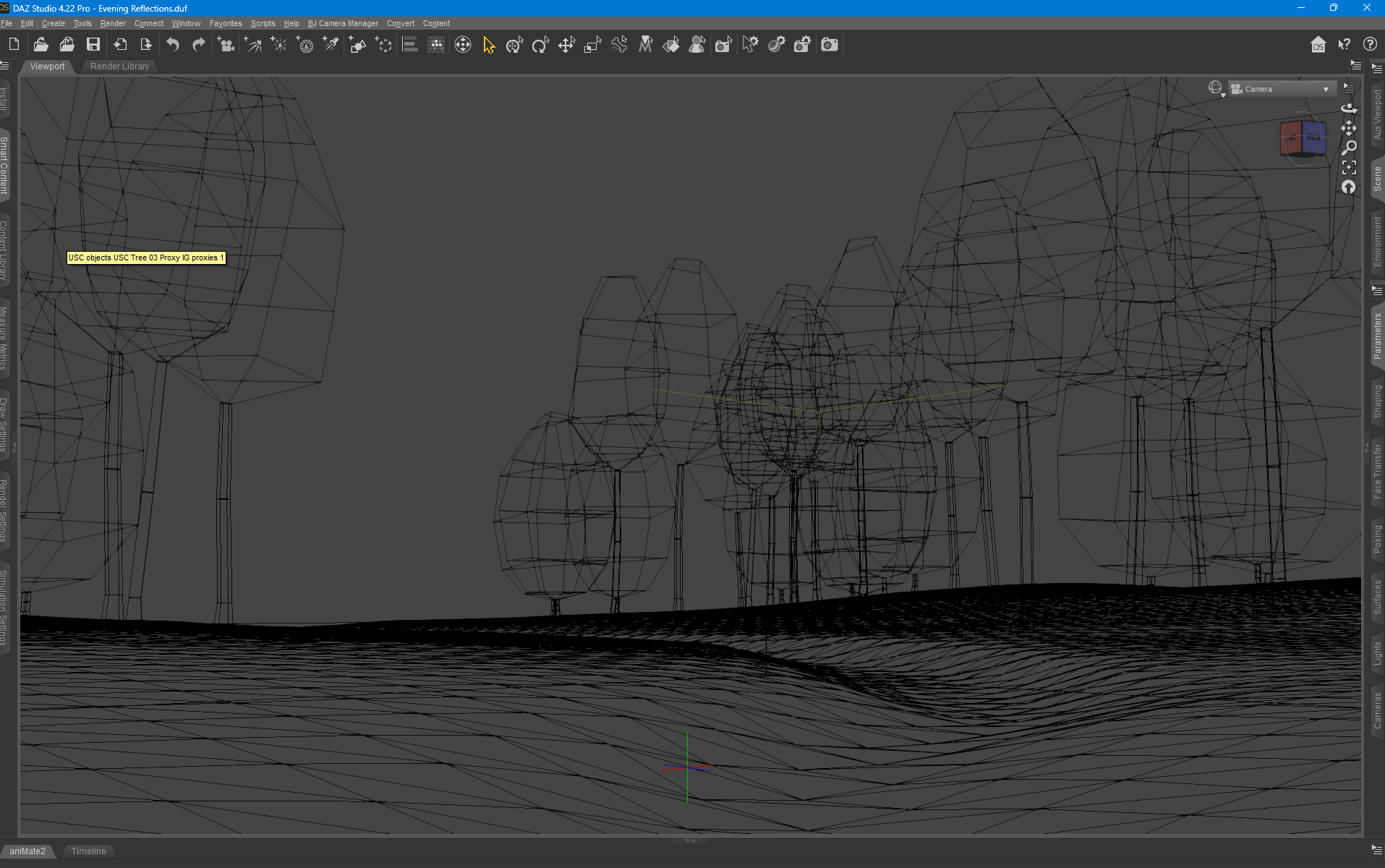The height and width of the screenshot is (868, 1385).
Task: Switch to the Timeline tab
Action: pyautogui.click(x=88, y=851)
